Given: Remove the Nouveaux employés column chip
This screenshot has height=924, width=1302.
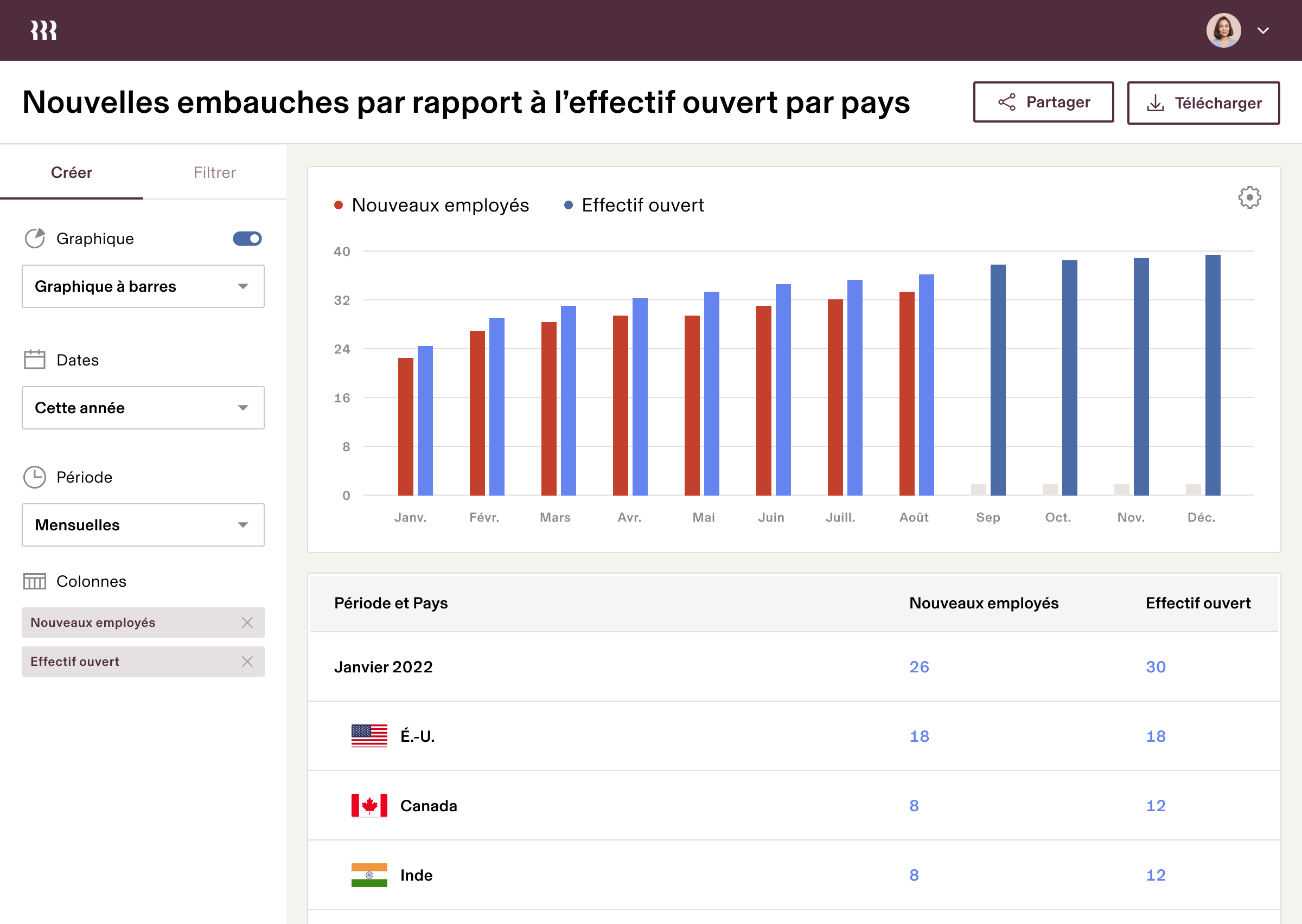Looking at the screenshot, I should (247, 623).
